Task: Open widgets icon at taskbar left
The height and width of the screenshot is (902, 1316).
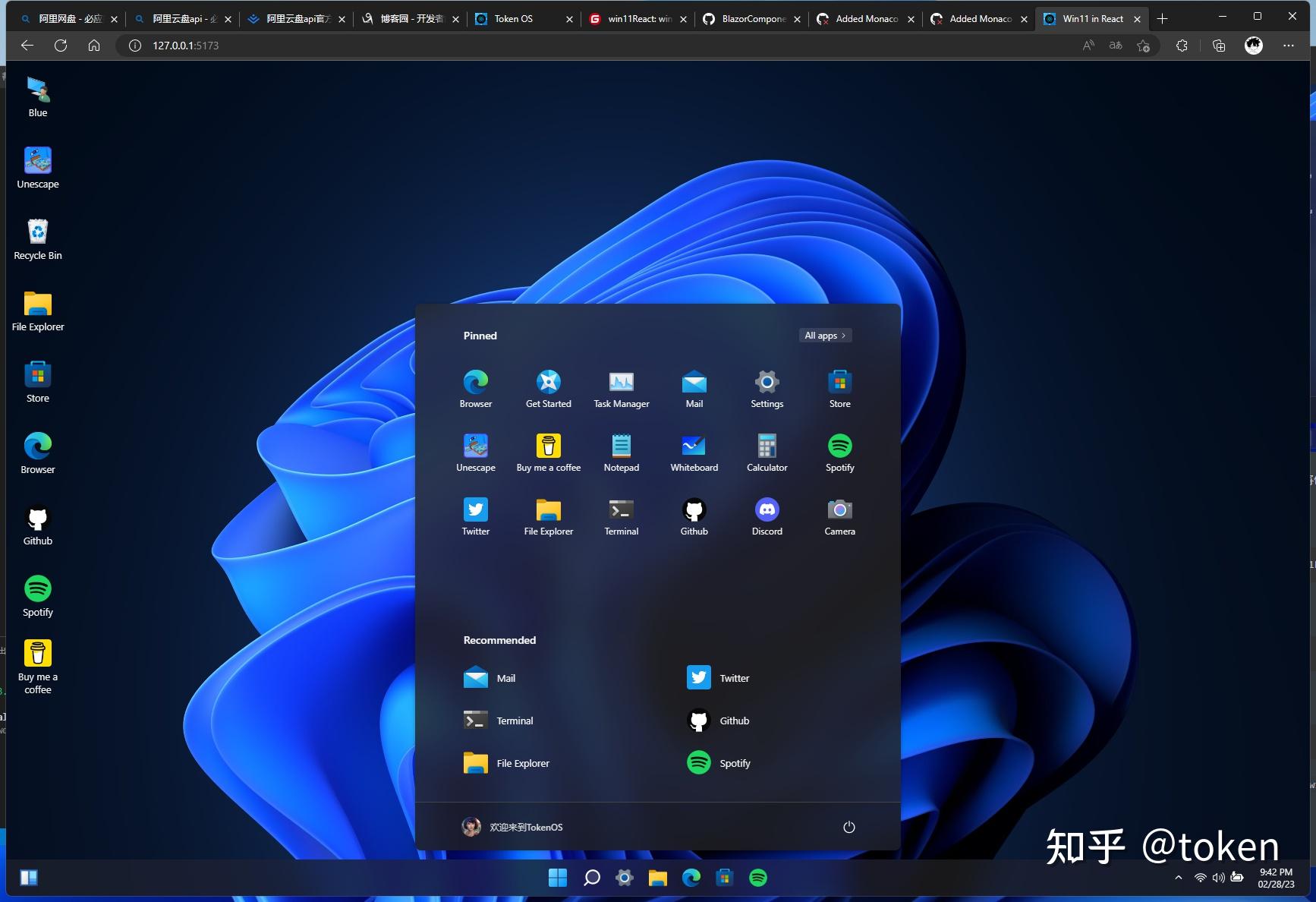Action: [x=29, y=878]
